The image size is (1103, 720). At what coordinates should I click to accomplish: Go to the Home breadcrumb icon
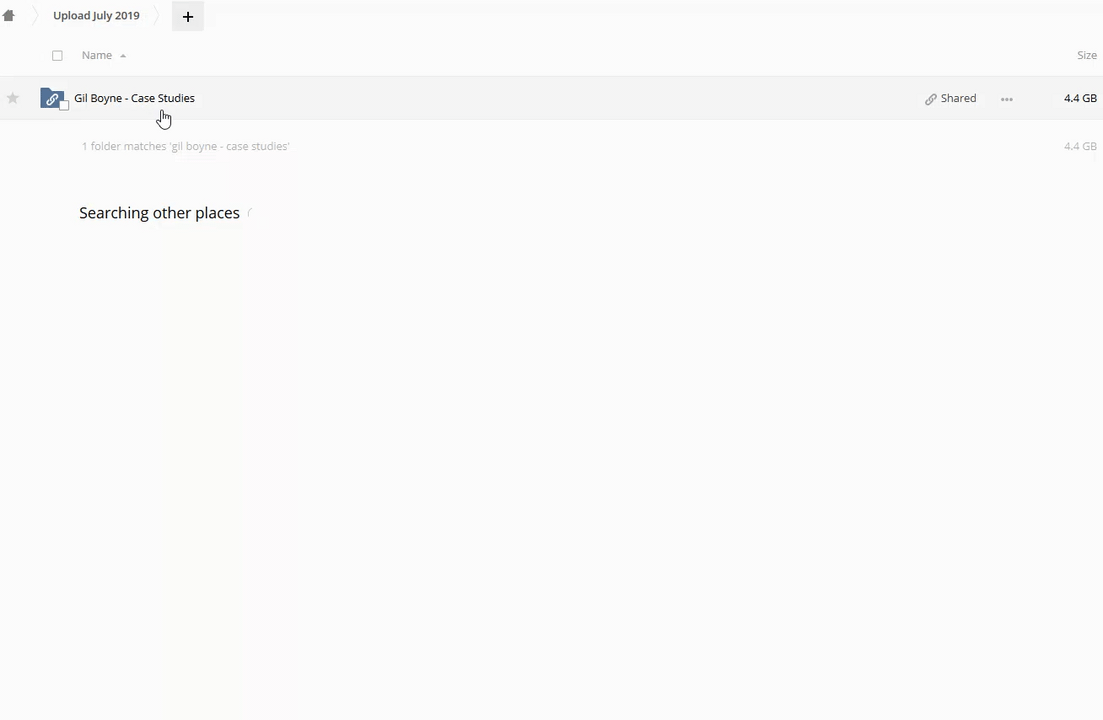click(x=8, y=15)
